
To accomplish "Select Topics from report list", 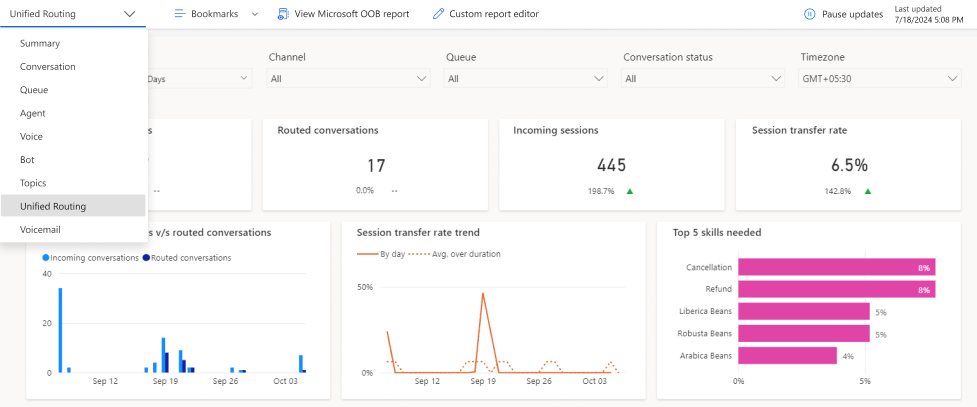I will (x=73, y=183).
